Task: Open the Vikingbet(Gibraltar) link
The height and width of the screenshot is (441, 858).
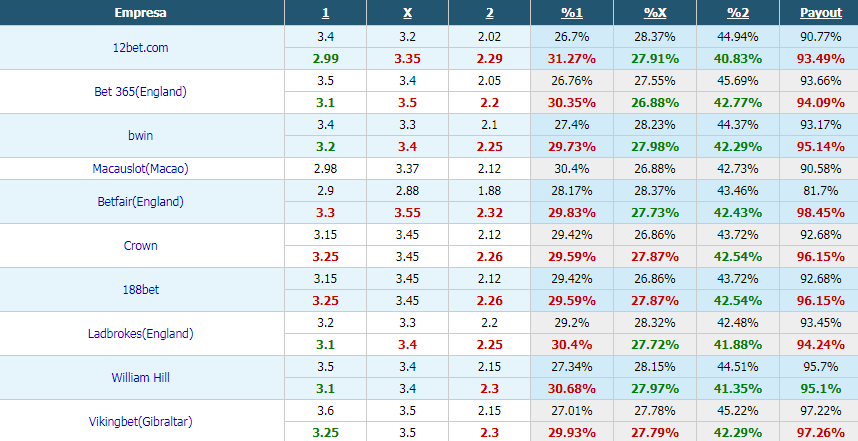Action: pyautogui.click(x=141, y=421)
